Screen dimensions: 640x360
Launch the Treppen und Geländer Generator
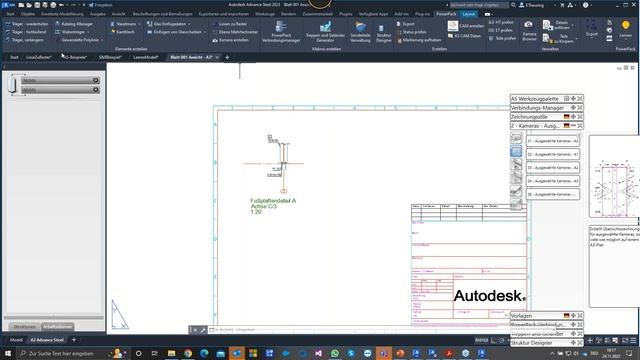coord(325,31)
